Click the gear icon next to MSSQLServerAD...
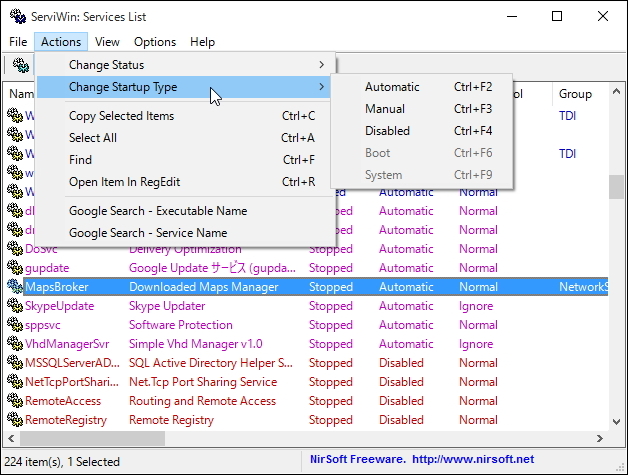The height and width of the screenshot is (475, 628). (15, 363)
